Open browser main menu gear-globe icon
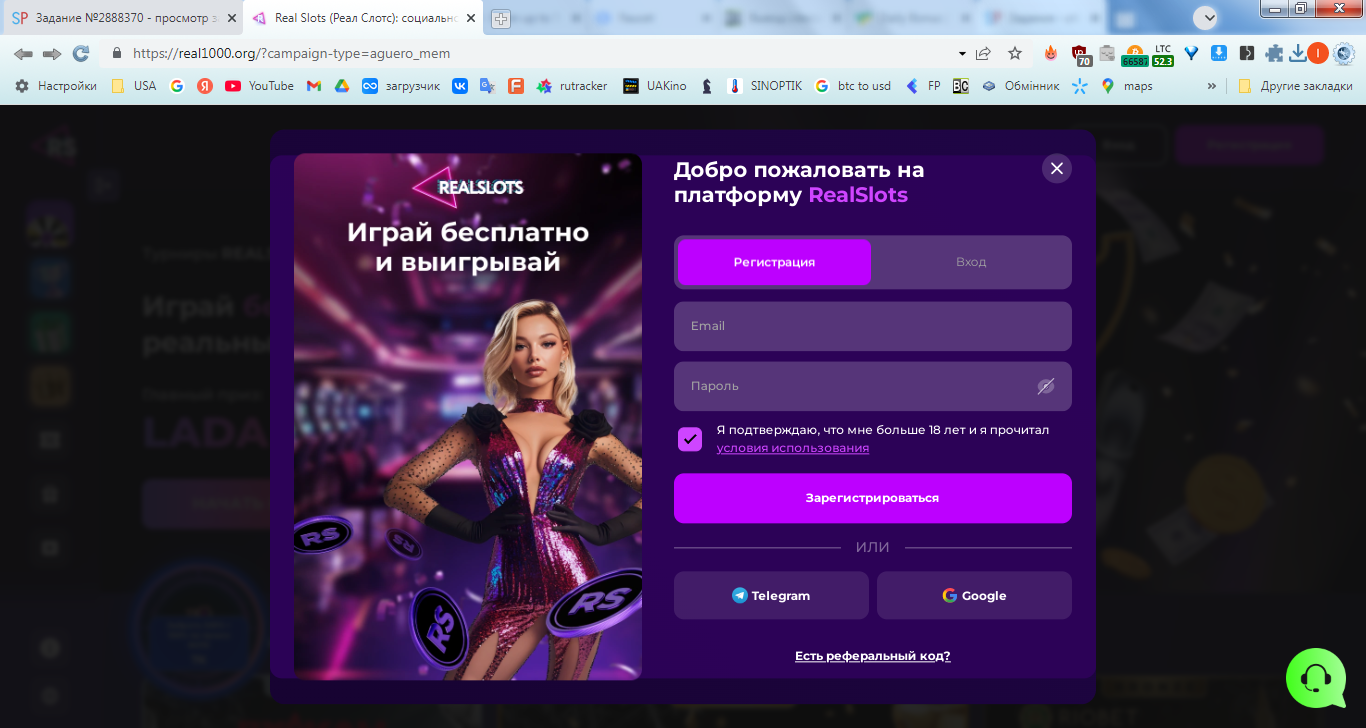This screenshot has height=728, width=1366. click(x=1344, y=54)
